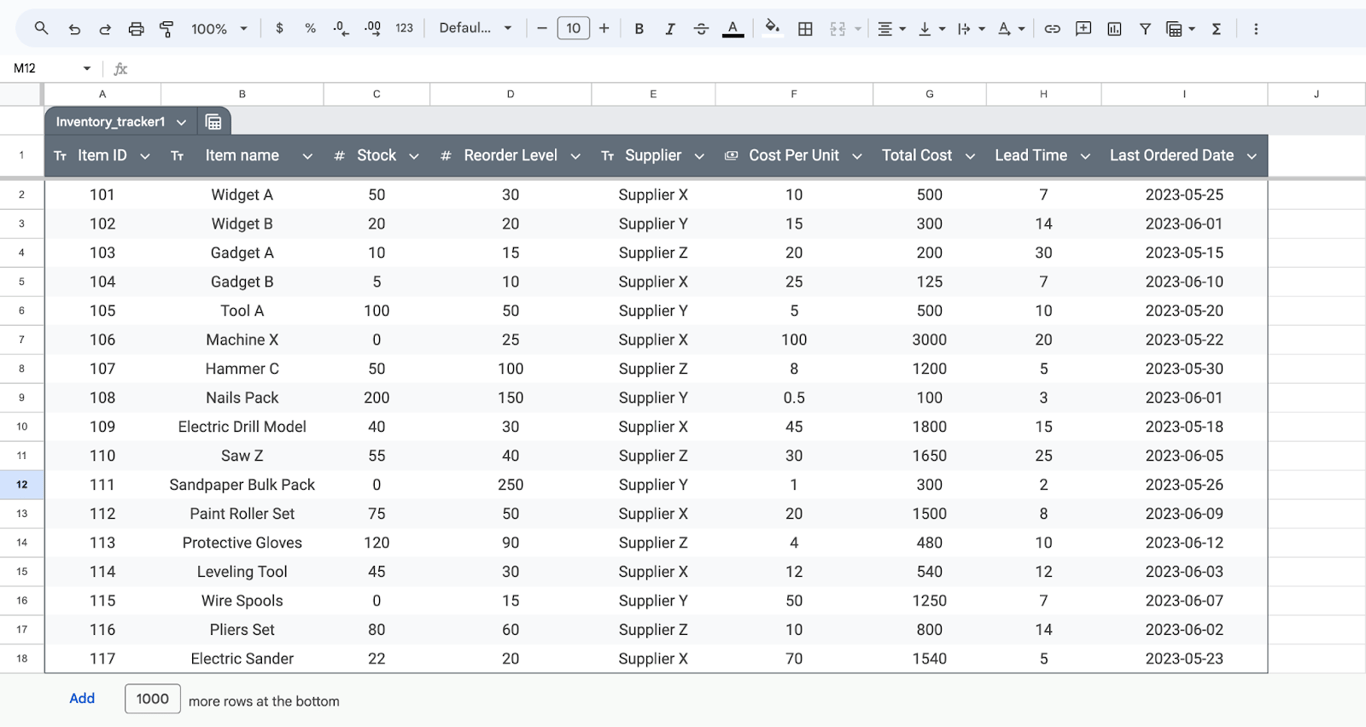The image size is (1366, 727).
Task: Open the Reorder Level column dropdown
Action: tap(575, 156)
